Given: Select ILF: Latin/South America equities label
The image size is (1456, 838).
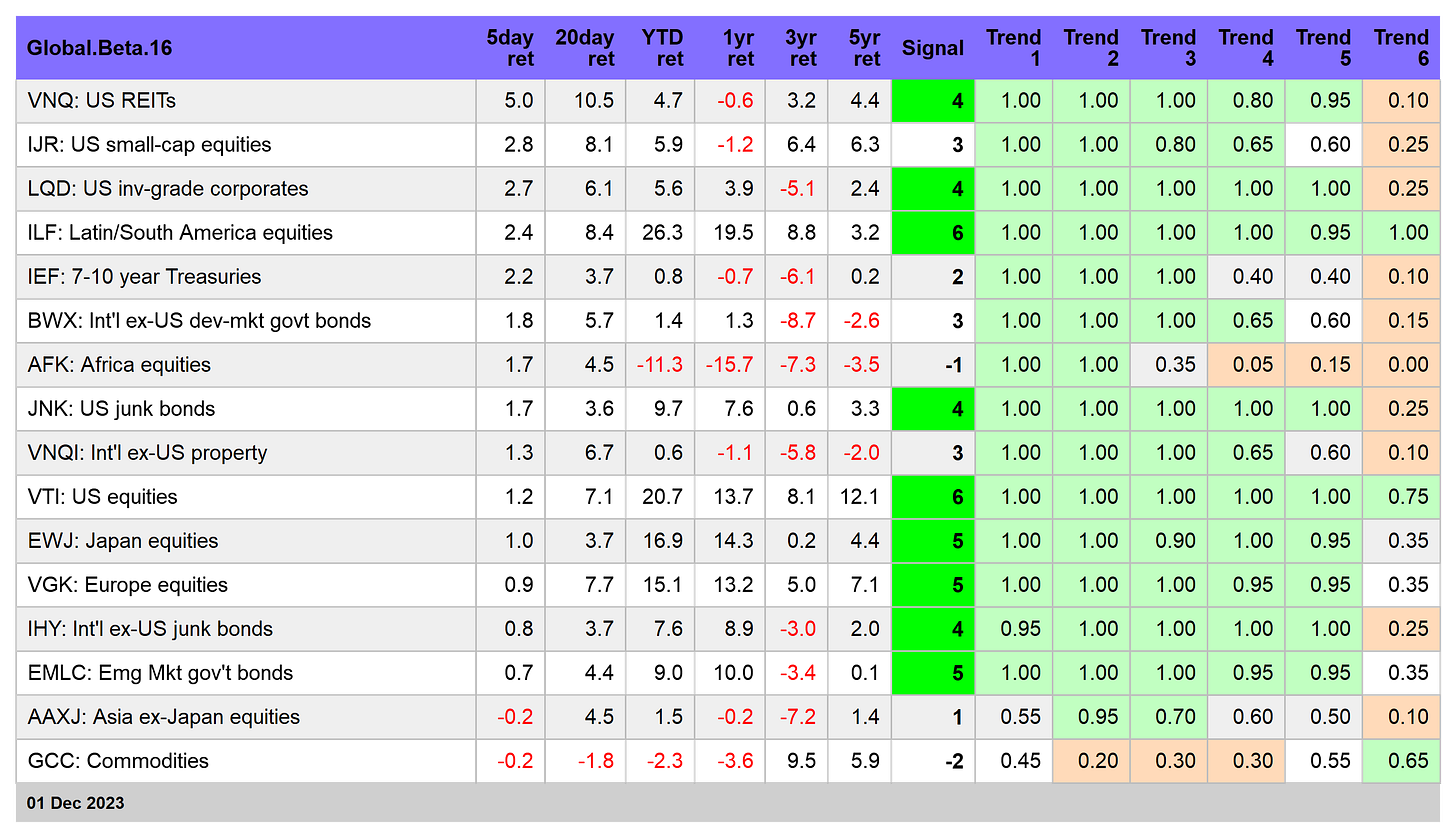Looking at the screenshot, I should pyautogui.click(x=180, y=233).
